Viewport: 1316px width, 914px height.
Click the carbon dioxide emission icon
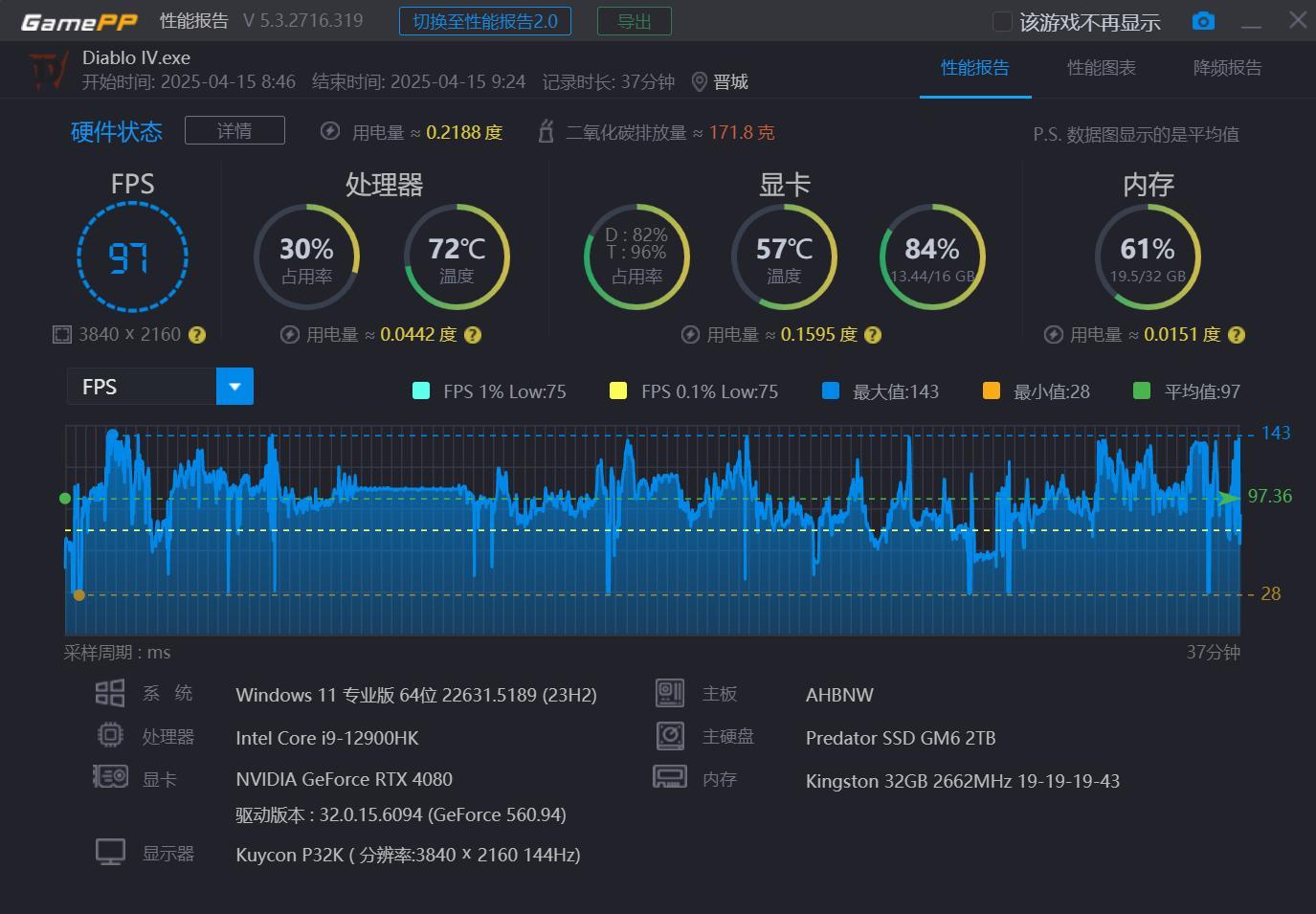(546, 132)
